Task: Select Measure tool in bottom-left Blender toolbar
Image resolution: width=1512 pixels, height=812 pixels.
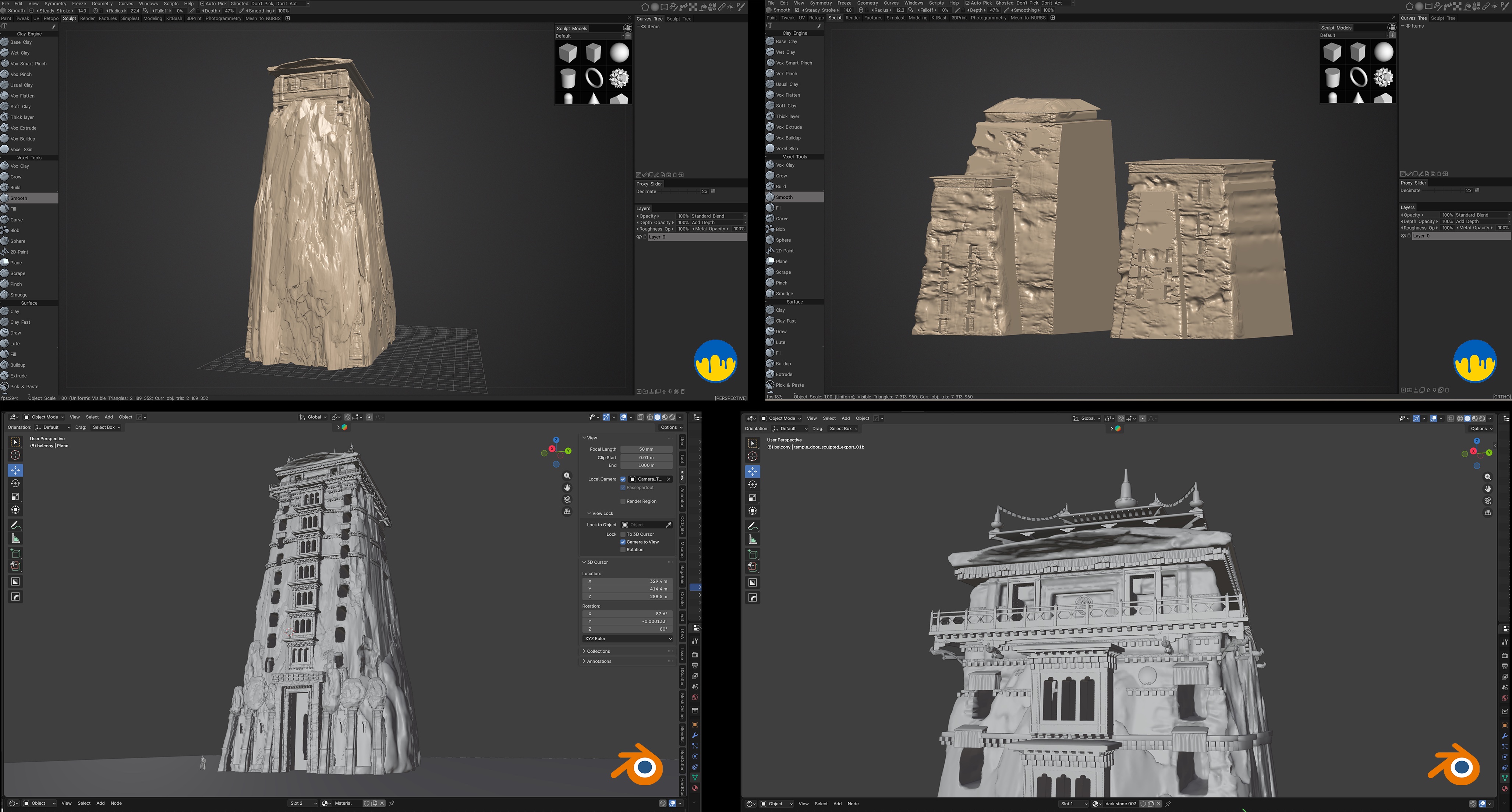Action: (16, 539)
